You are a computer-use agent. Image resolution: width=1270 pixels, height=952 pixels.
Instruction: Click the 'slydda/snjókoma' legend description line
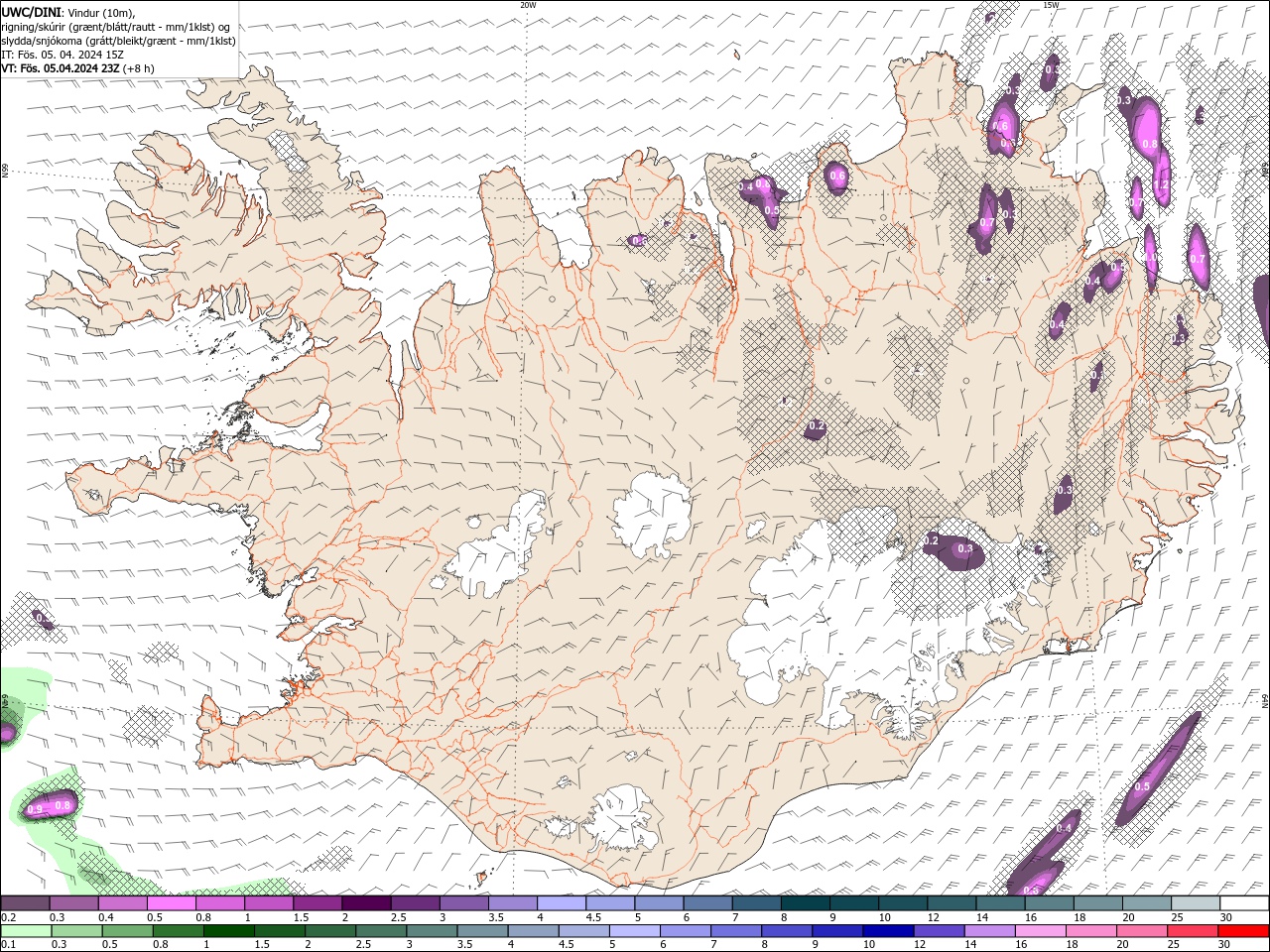pyautogui.click(x=119, y=41)
